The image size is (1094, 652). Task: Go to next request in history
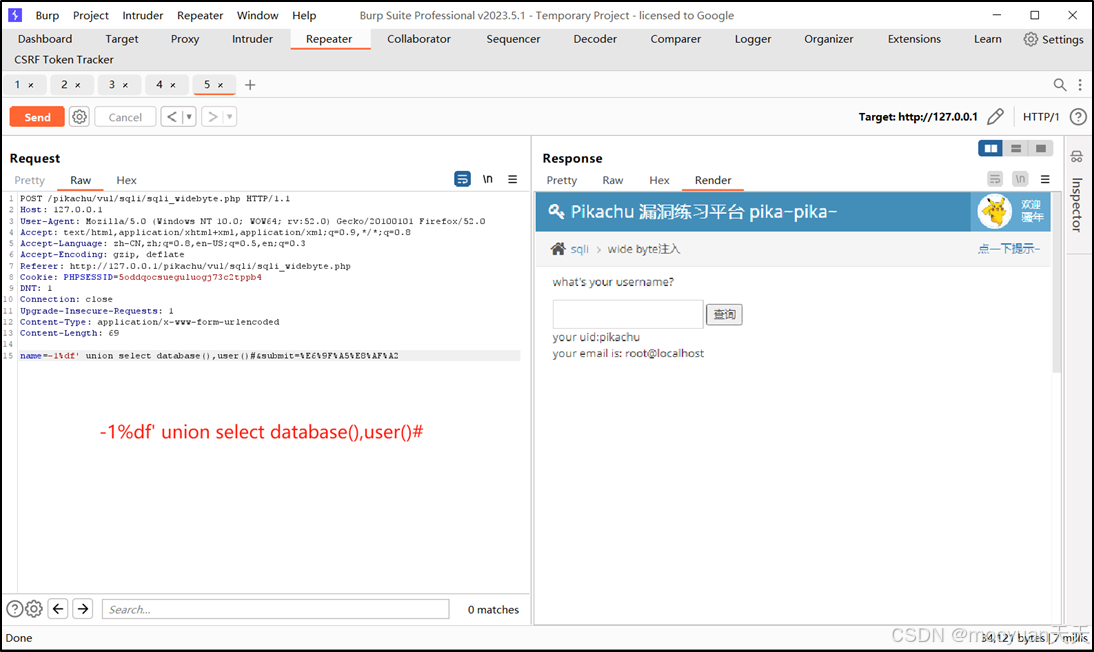coord(213,117)
